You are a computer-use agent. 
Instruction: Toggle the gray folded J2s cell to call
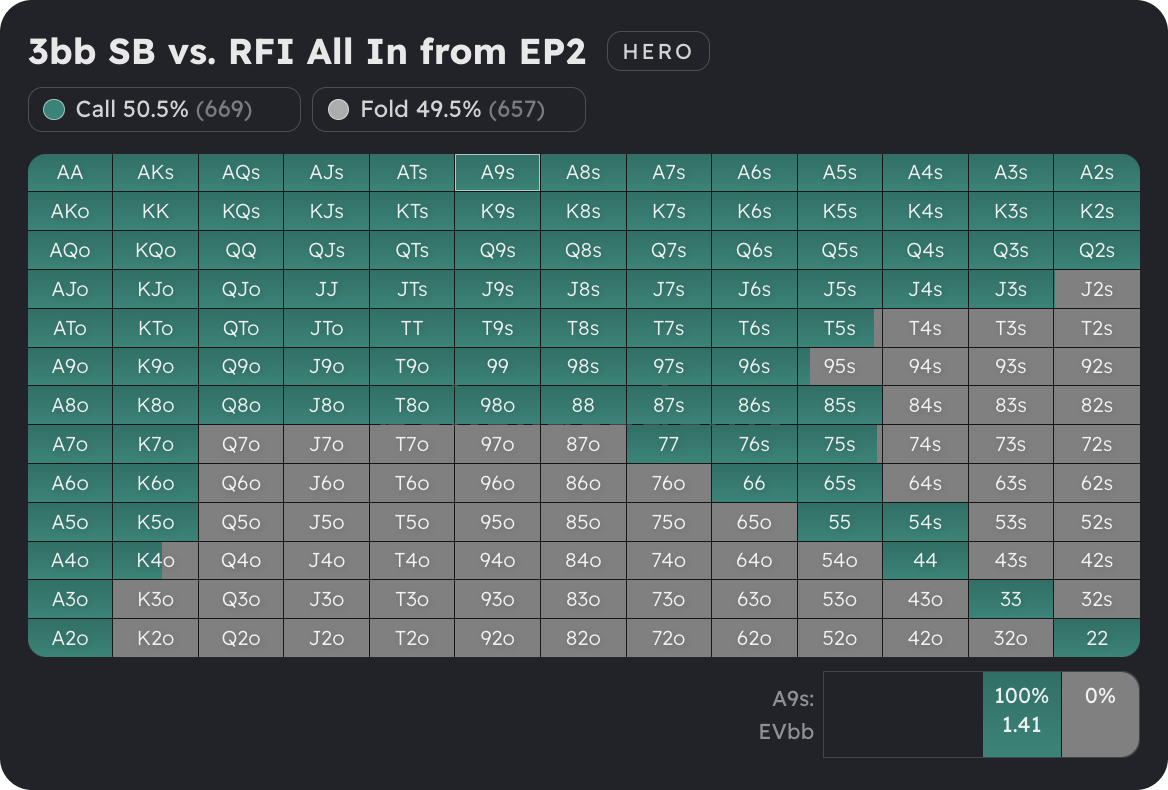(x=1096, y=289)
